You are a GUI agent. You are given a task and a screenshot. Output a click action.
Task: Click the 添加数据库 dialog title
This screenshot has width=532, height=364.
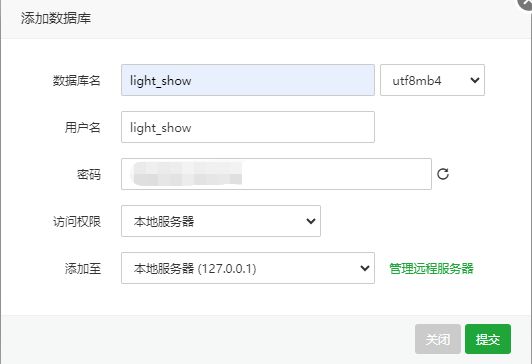tap(56, 18)
